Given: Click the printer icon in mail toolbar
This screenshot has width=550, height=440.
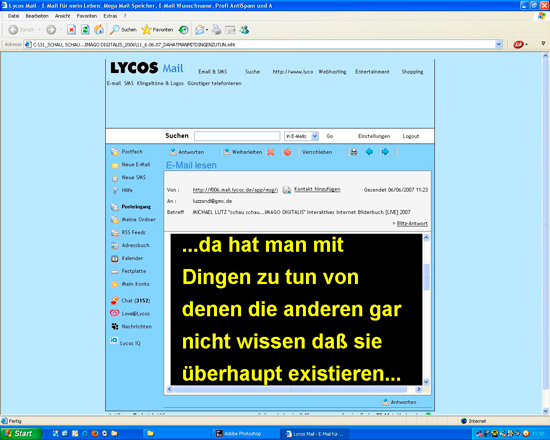Looking at the screenshot, I should pyautogui.click(x=354, y=152).
